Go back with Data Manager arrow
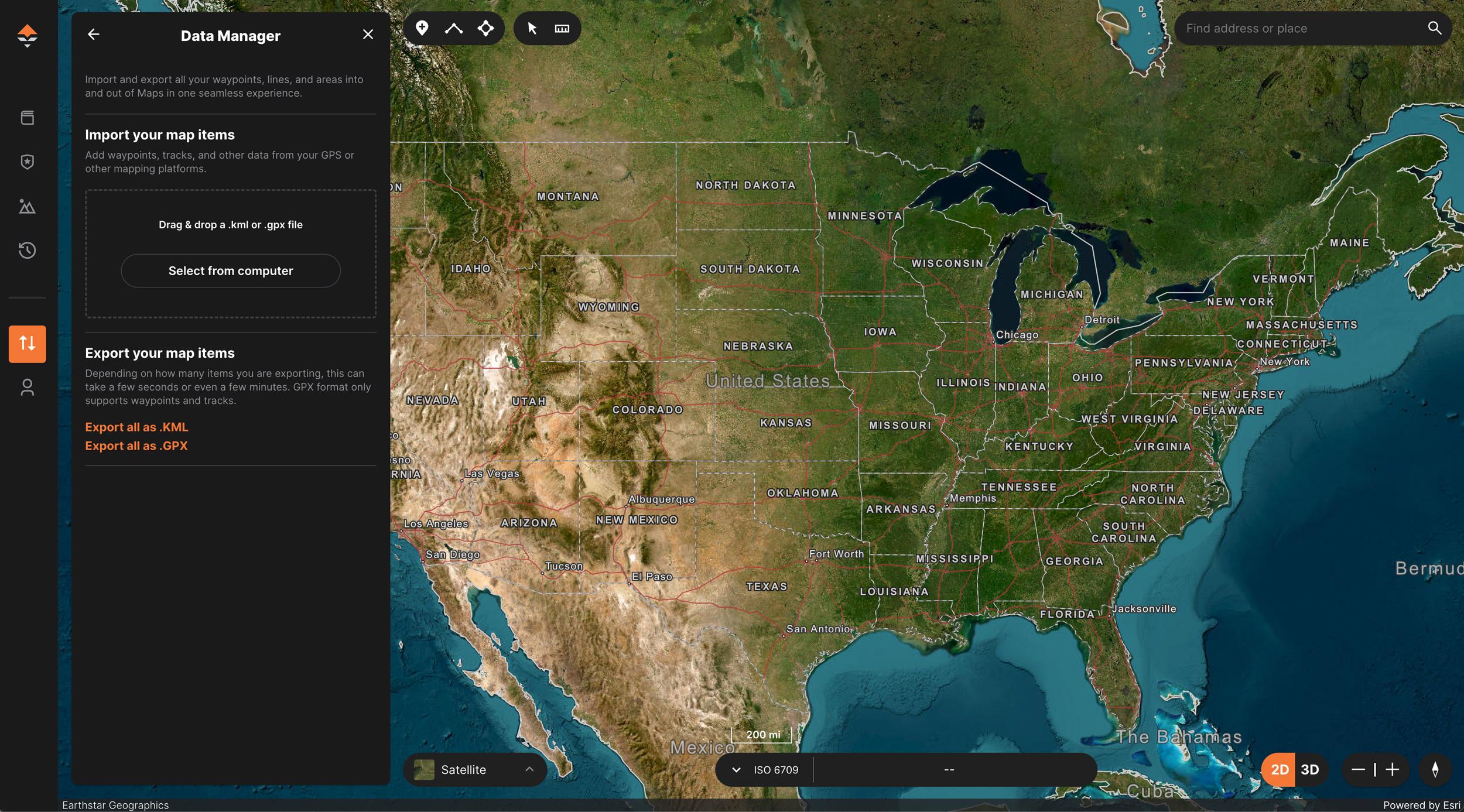1464x812 pixels. pos(94,35)
